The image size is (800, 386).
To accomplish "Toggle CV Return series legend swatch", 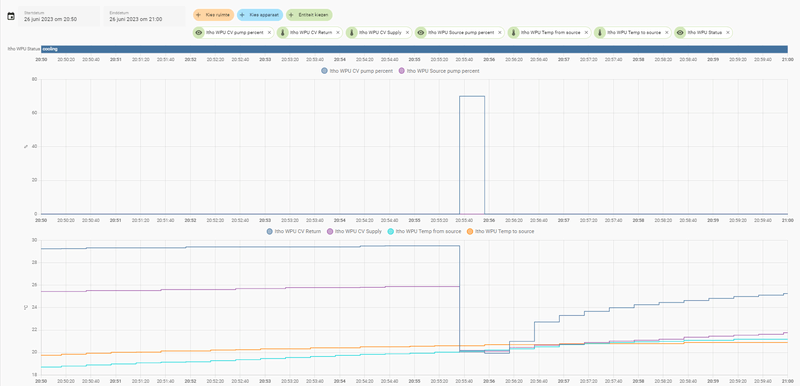I will (x=269, y=231).
